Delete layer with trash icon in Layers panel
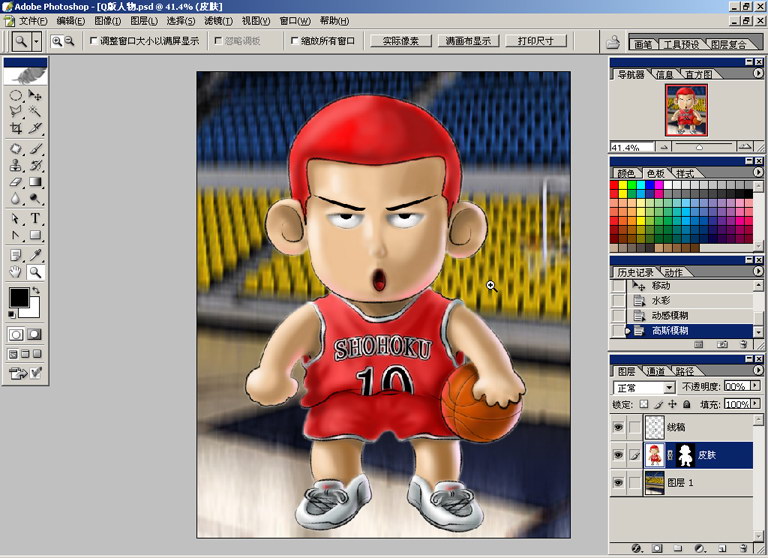Image resolution: width=768 pixels, height=558 pixels. coord(743,548)
